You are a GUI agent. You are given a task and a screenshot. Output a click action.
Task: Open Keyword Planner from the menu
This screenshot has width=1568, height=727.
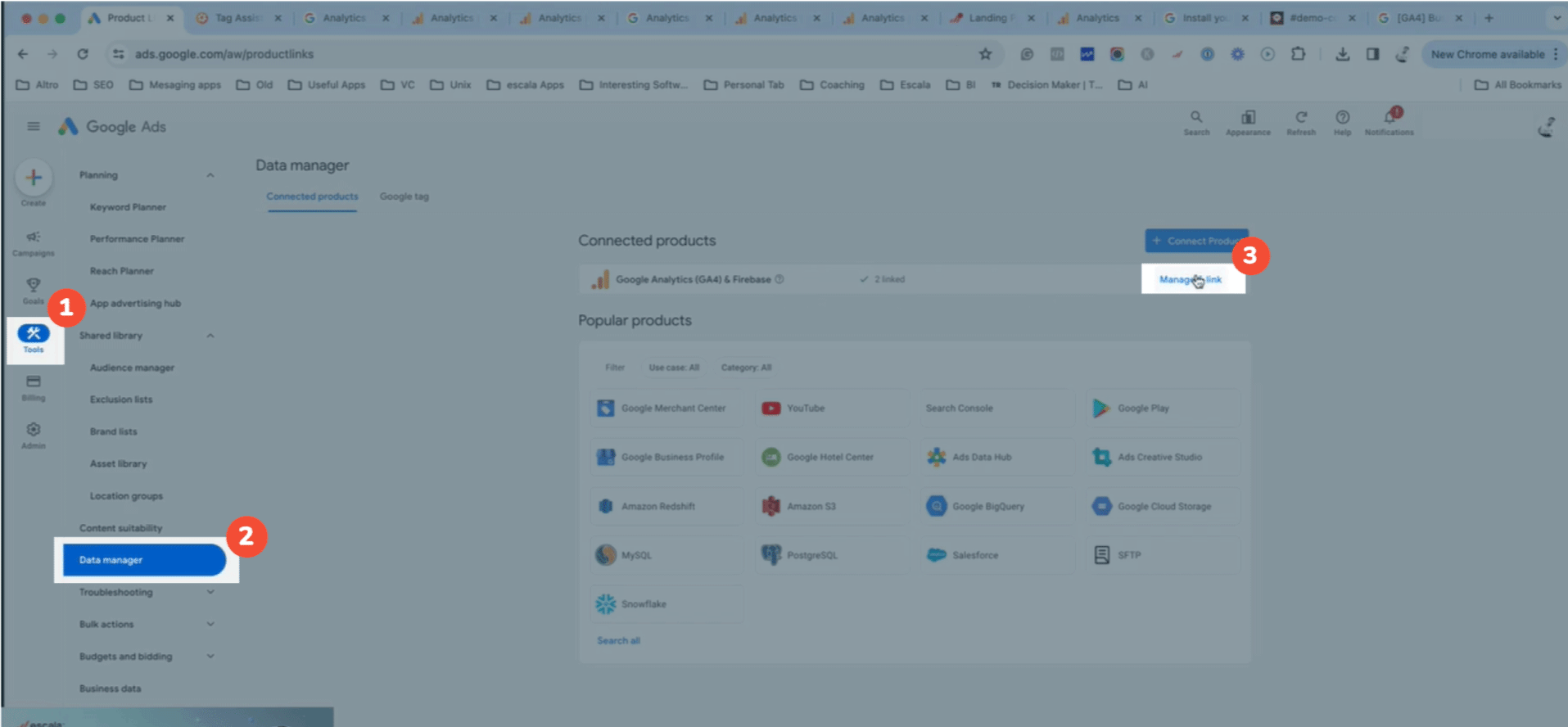tap(128, 207)
